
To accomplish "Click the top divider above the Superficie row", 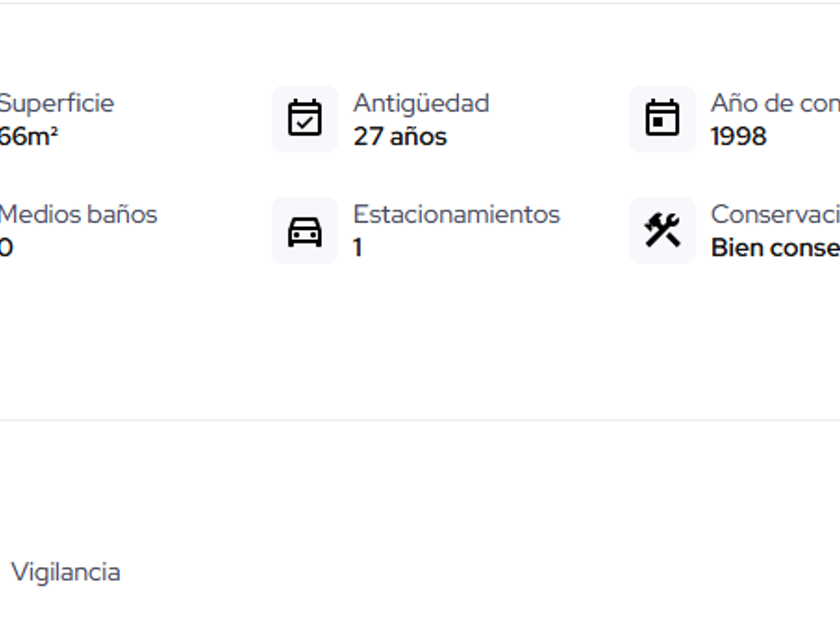I will click(420, 3).
